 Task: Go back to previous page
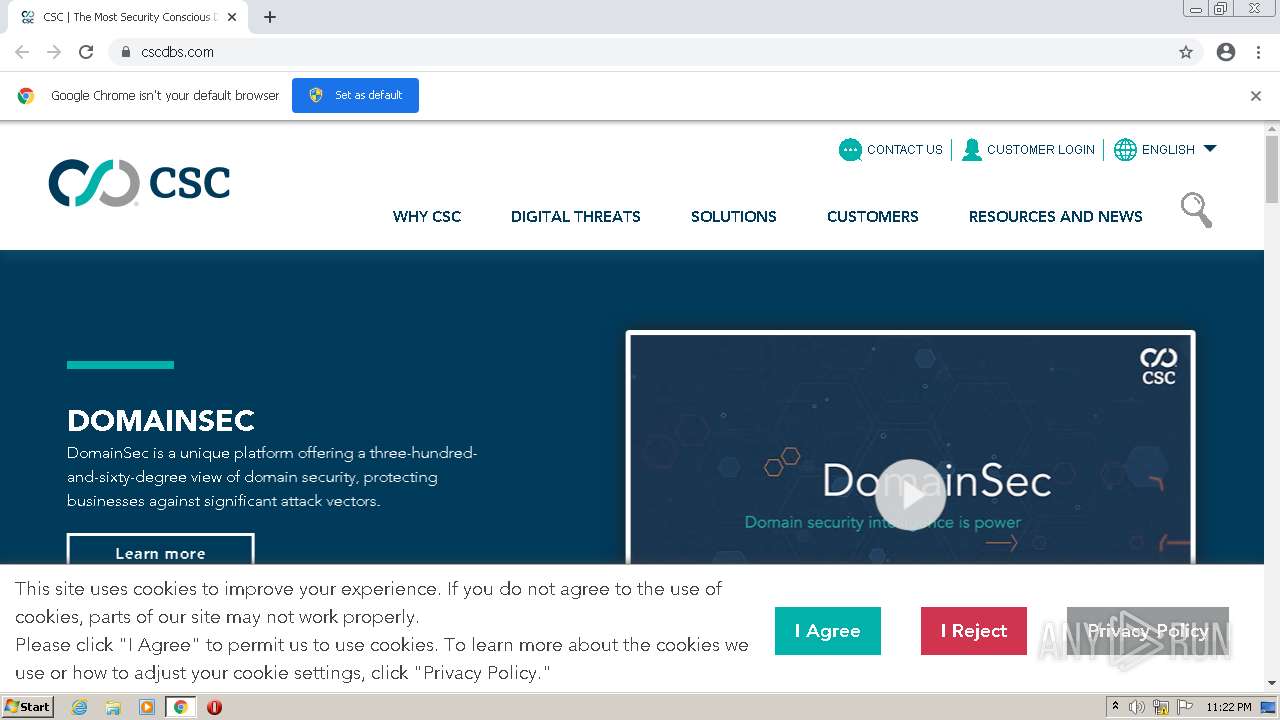click(x=22, y=52)
